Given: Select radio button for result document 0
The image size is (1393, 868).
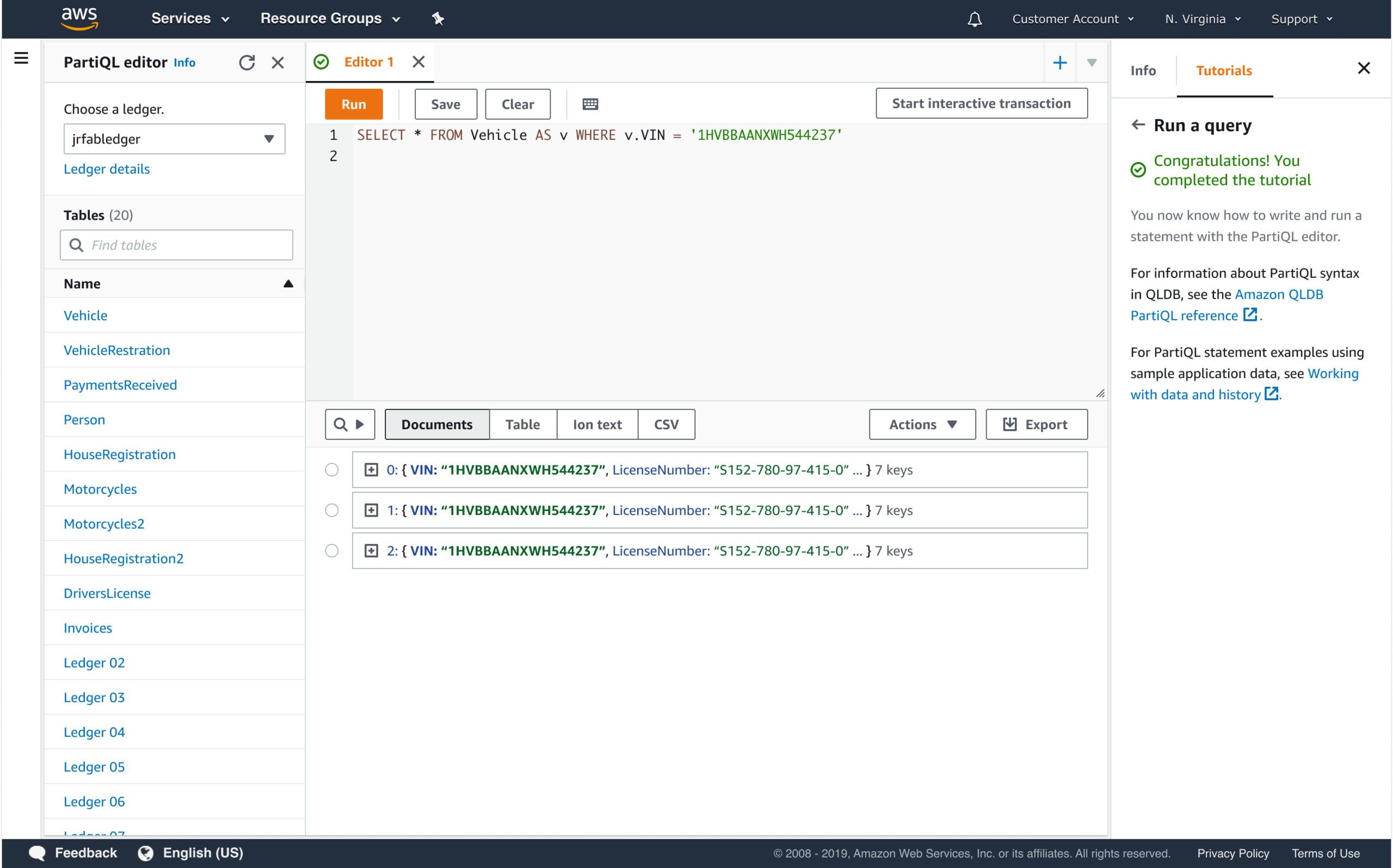Looking at the screenshot, I should 332,469.
